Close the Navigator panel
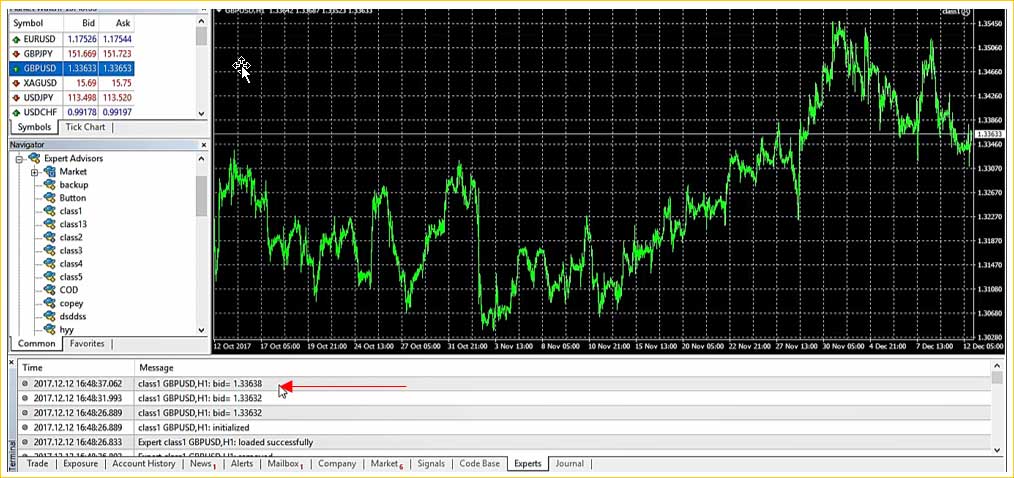Image resolution: width=1014 pixels, height=478 pixels. coord(204,145)
